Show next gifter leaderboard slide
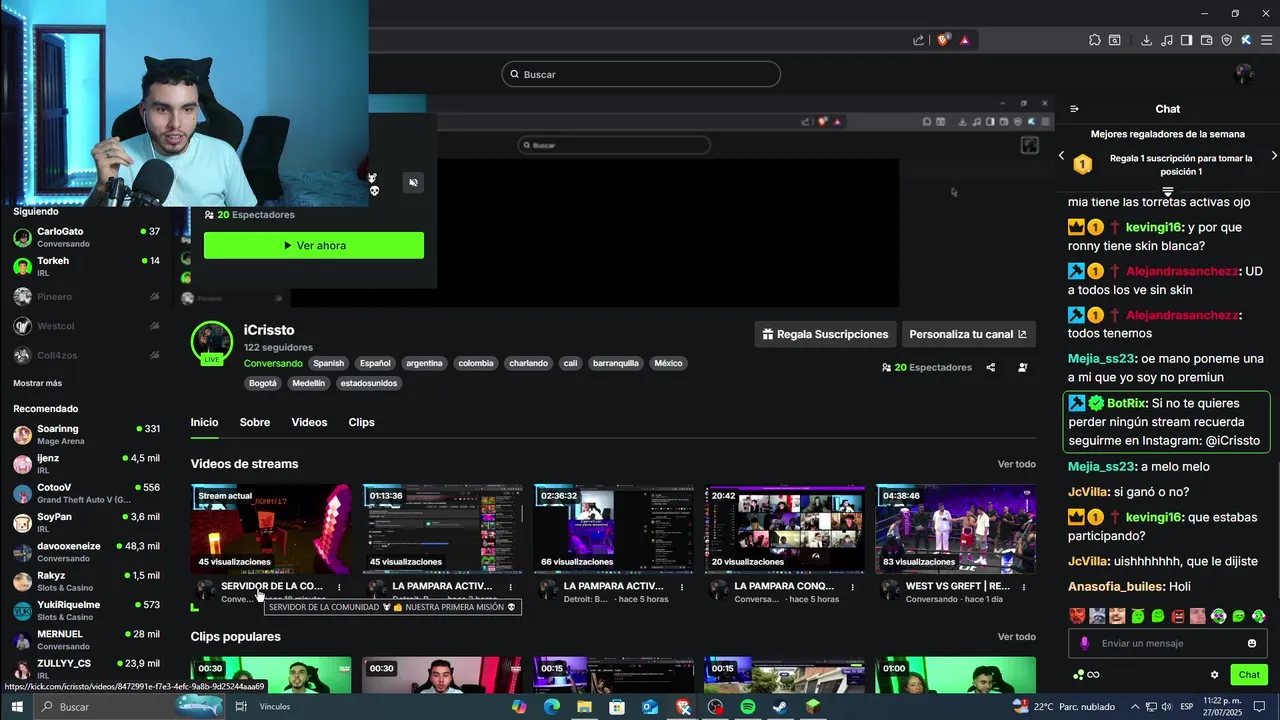Viewport: 1280px width, 720px height. pos(1274,156)
